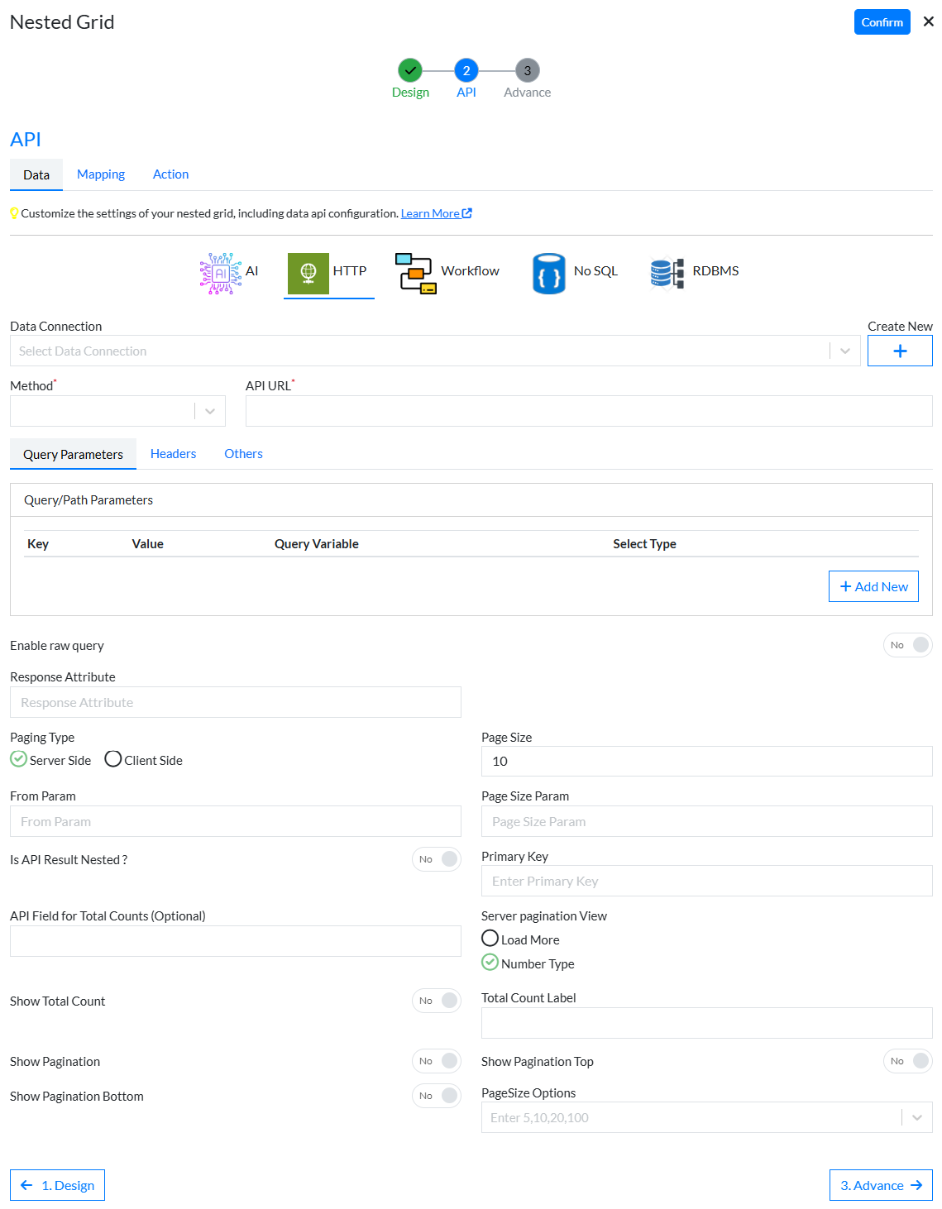942x1209 pixels.
Task: Go to the completed Design step circle
Action: (410, 70)
